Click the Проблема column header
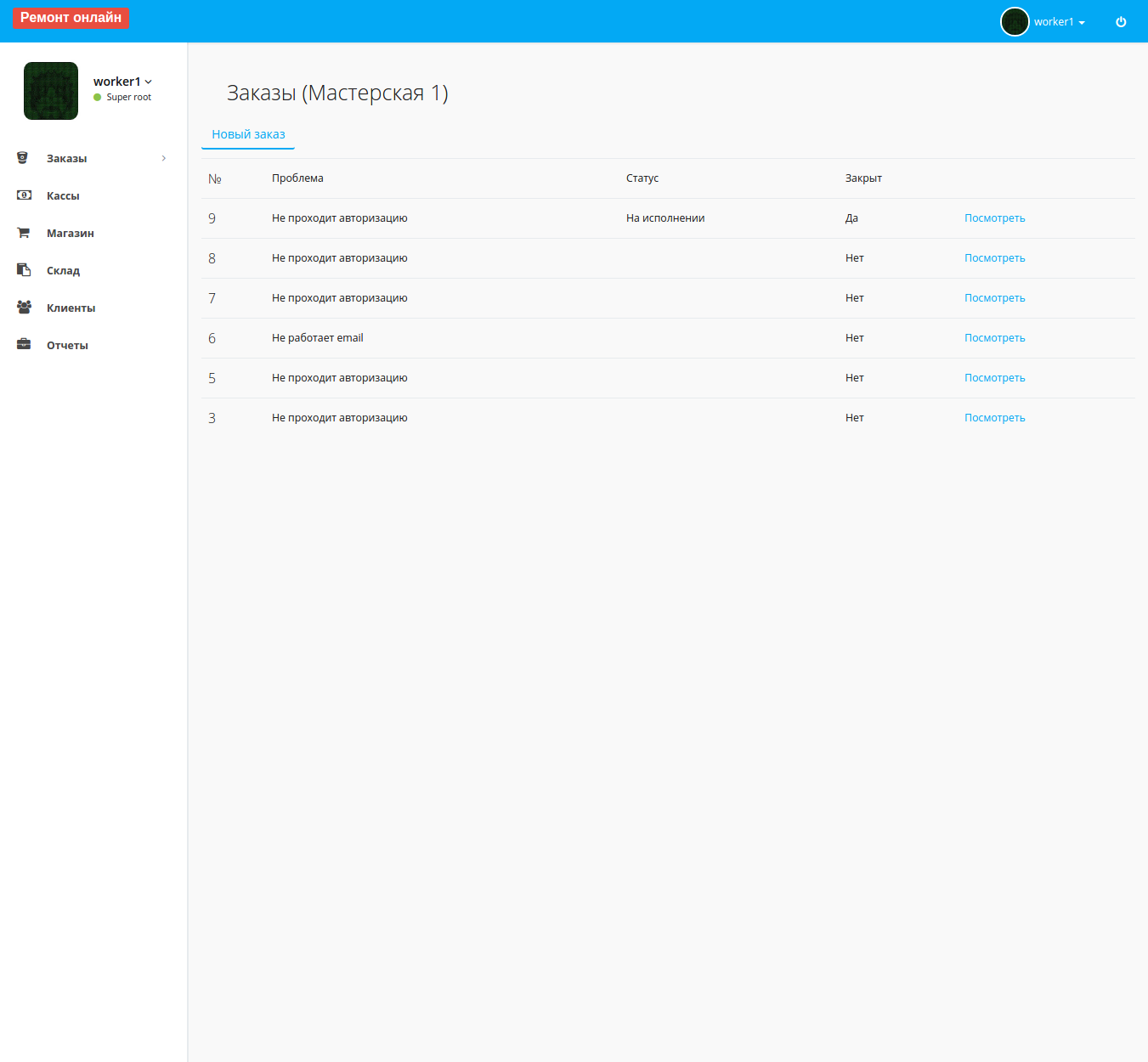Screen dimensions: 1148x1062 coord(297,178)
